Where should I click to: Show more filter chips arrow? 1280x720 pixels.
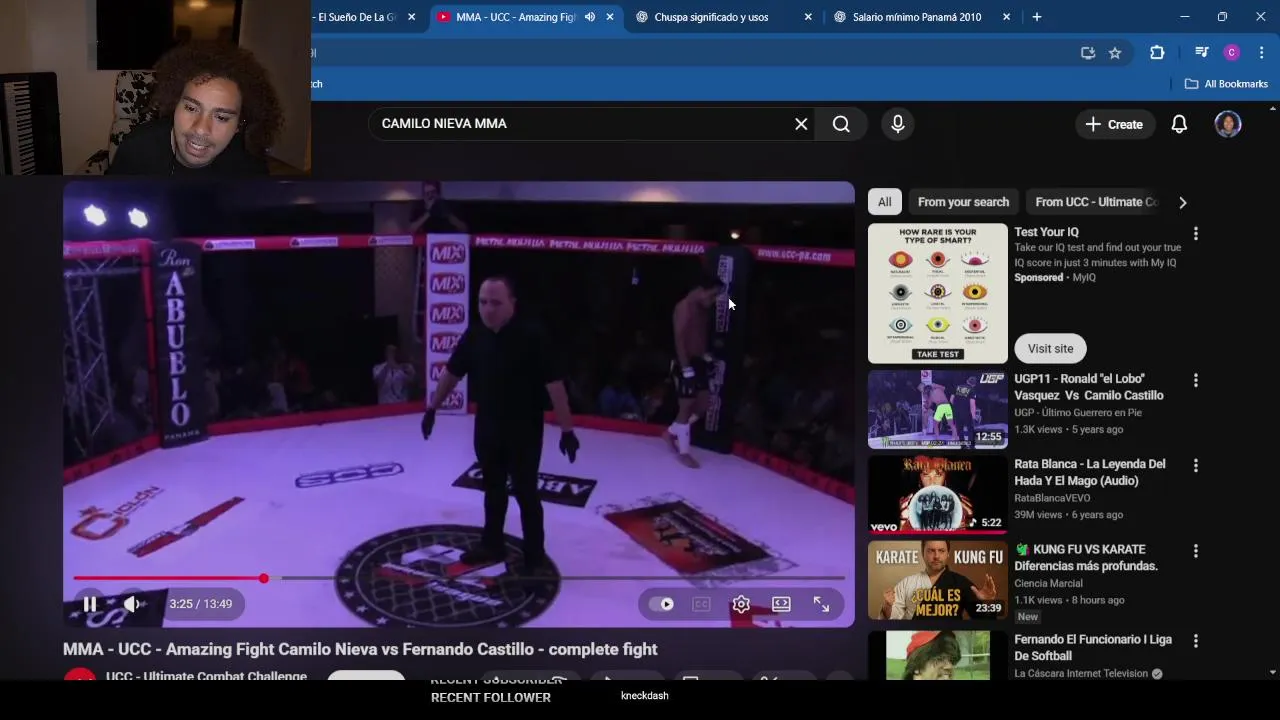pyautogui.click(x=1182, y=202)
